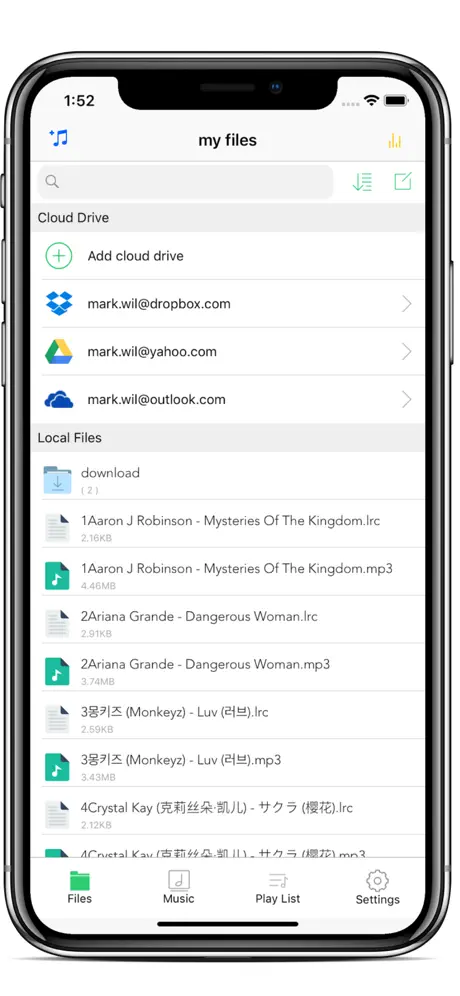Screen dimensions: 460x996
Task: Select 1Aaron J Robinson - Mysteries Of The Kingdom.lrc
Action: click(230, 521)
